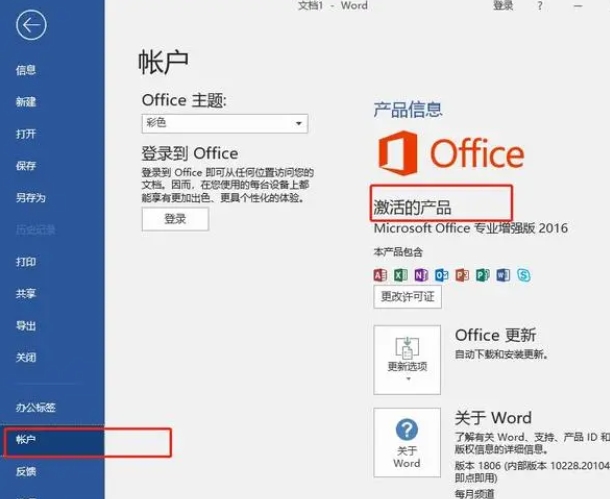Minimize the Word window
610x499 pixels.
pyautogui.click(x=578, y=6)
